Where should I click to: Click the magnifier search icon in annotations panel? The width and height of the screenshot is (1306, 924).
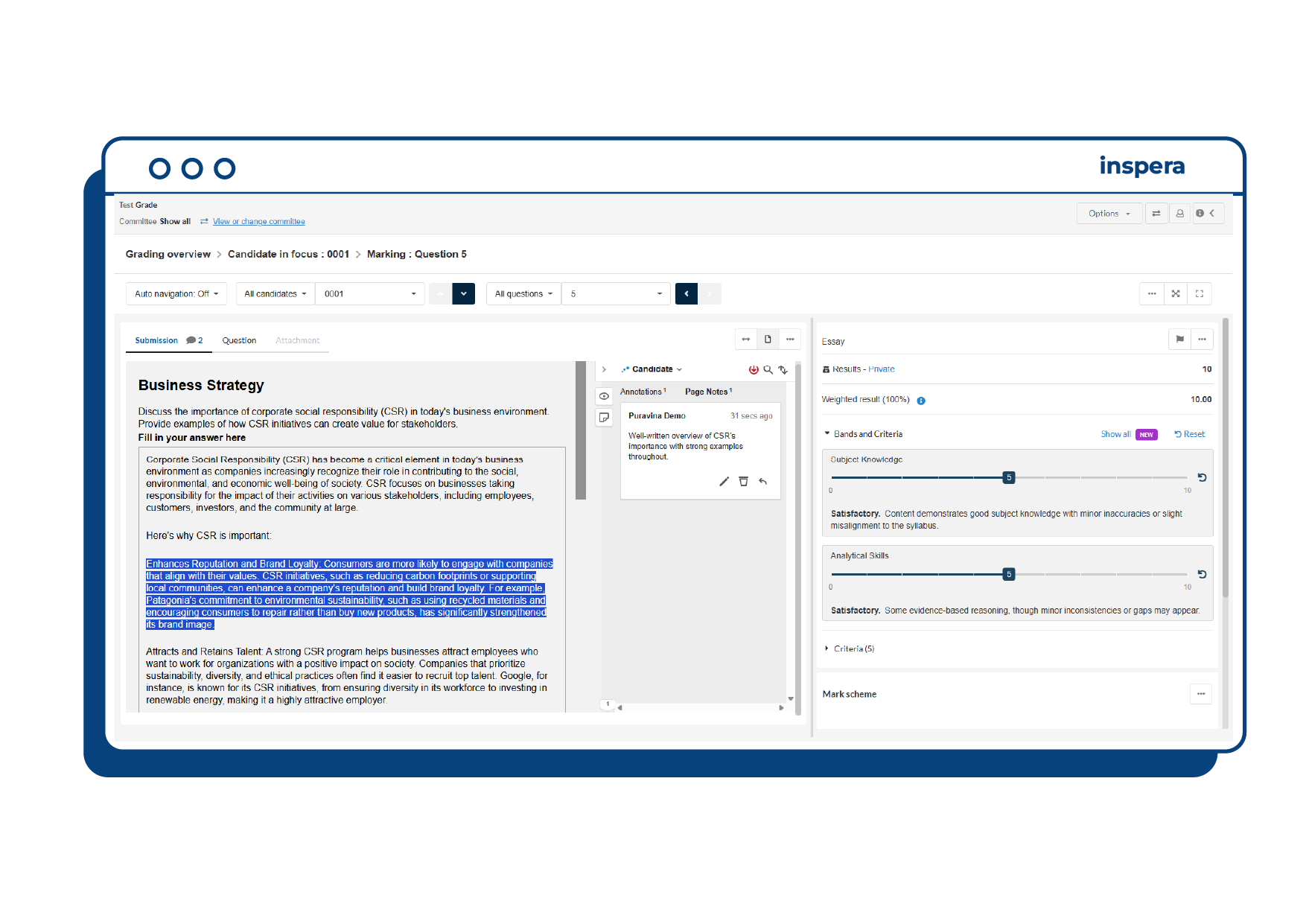click(x=768, y=369)
